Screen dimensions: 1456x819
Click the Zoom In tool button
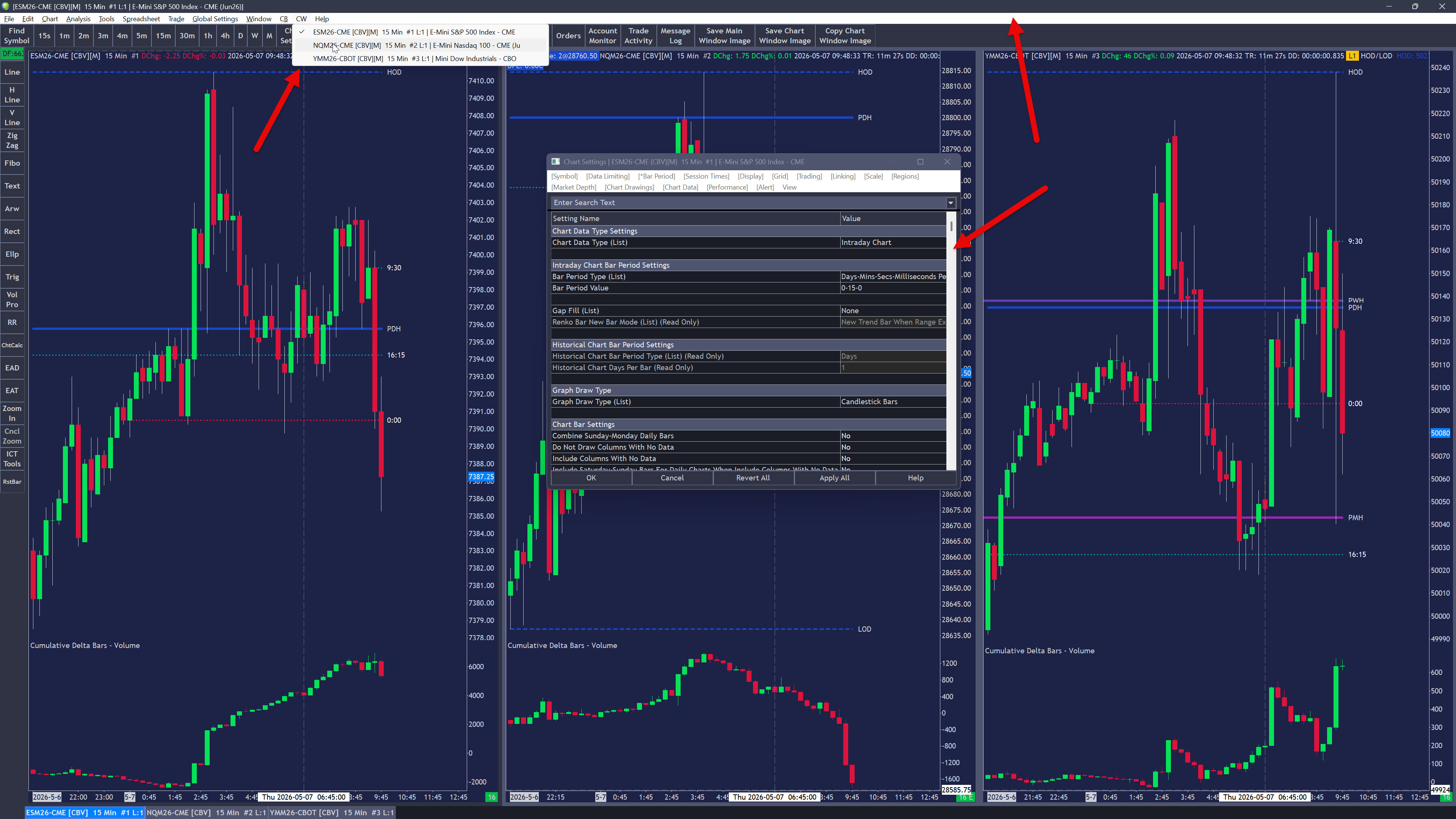click(12, 413)
